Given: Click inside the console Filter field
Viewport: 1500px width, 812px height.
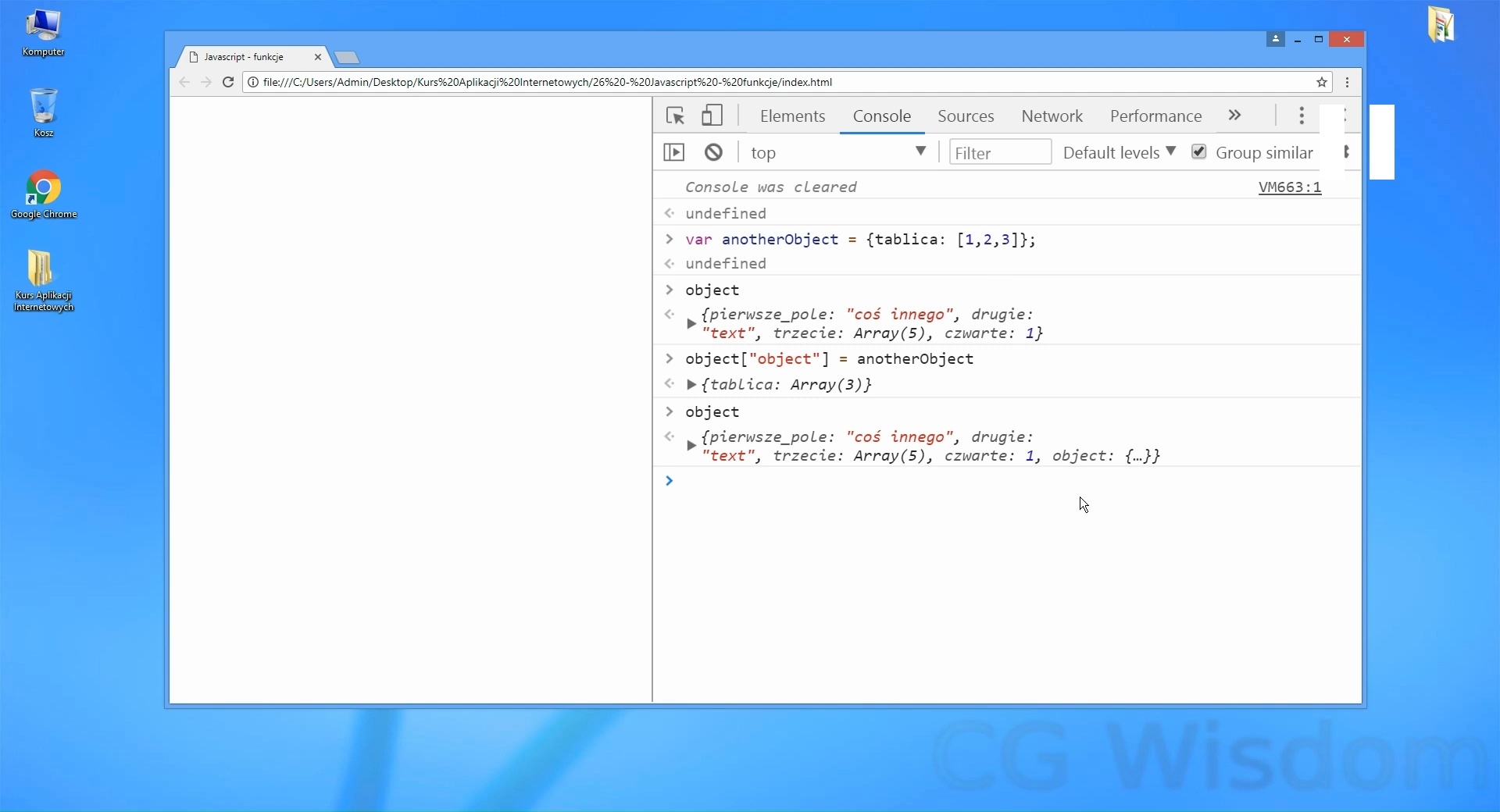Looking at the screenshot, I should 1000,152.
